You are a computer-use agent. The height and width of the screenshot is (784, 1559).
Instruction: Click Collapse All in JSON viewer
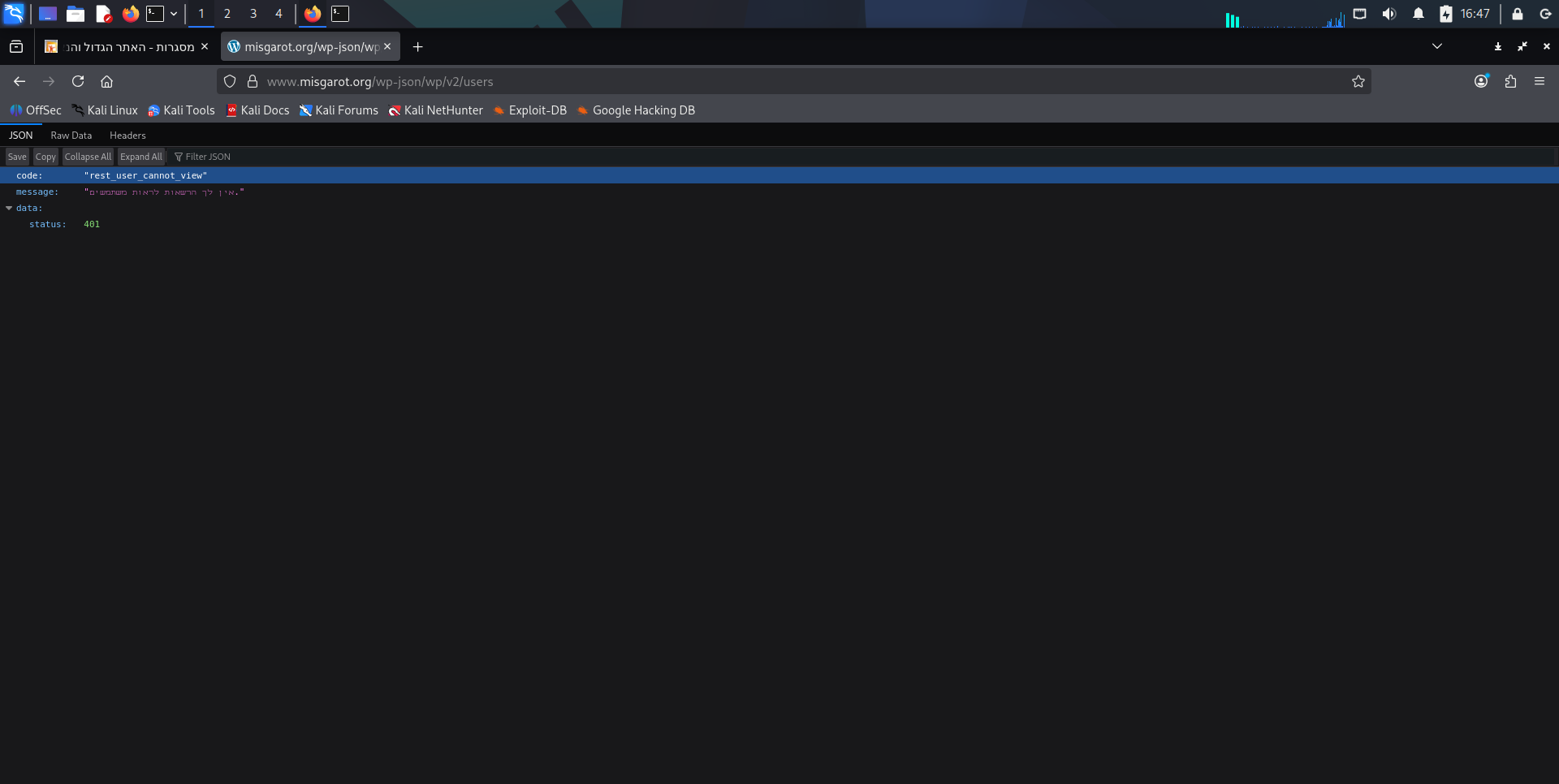pyautogui.click(x=88, y=157)
